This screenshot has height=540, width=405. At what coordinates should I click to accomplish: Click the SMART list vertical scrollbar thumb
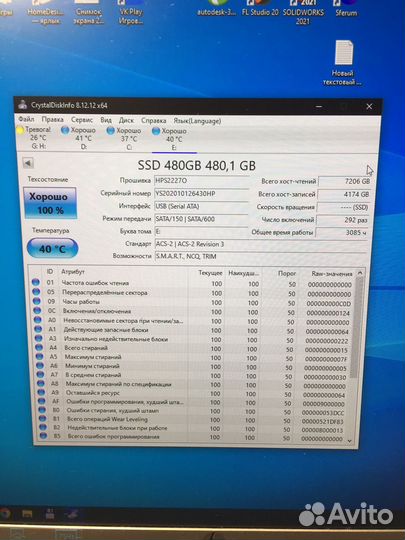(357, 327)
